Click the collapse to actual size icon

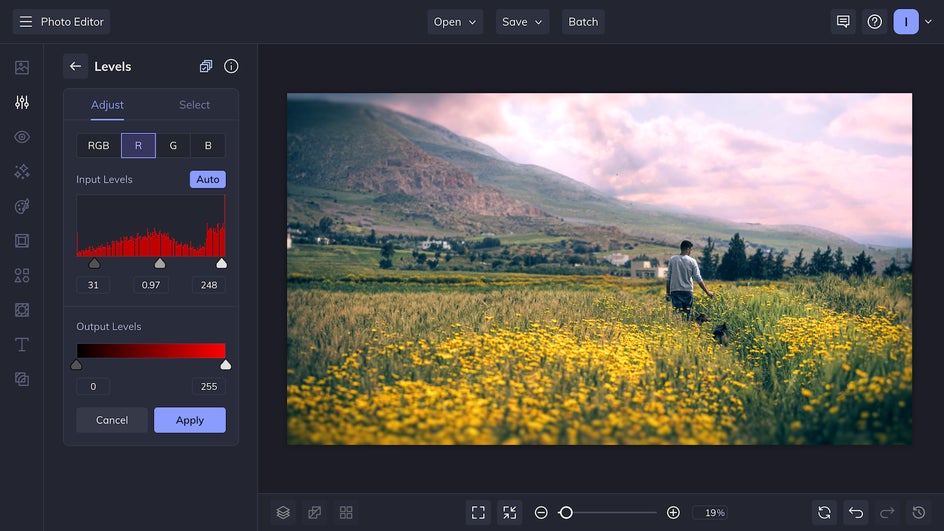pos(509,512)
